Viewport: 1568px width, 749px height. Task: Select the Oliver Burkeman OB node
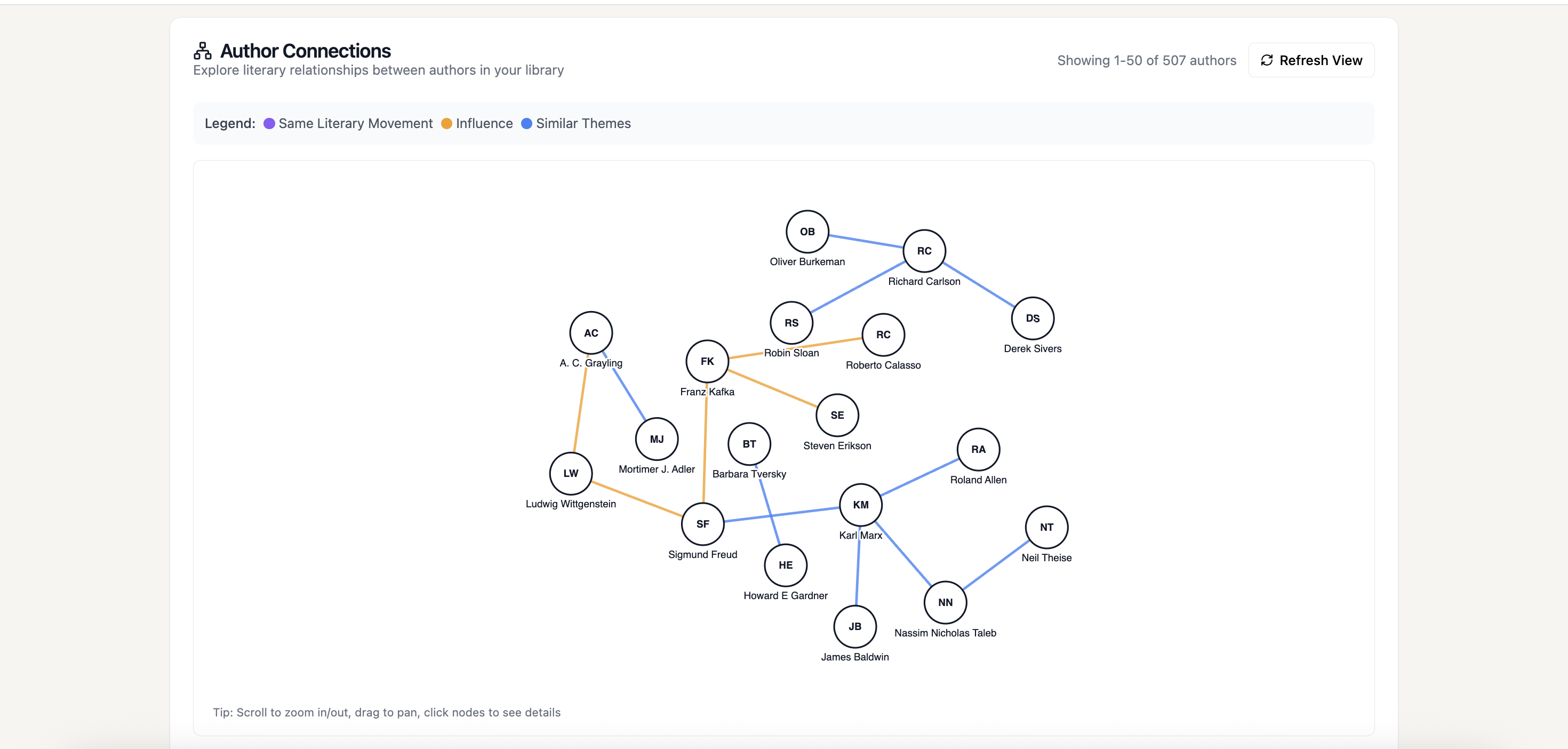coord(807,232)
